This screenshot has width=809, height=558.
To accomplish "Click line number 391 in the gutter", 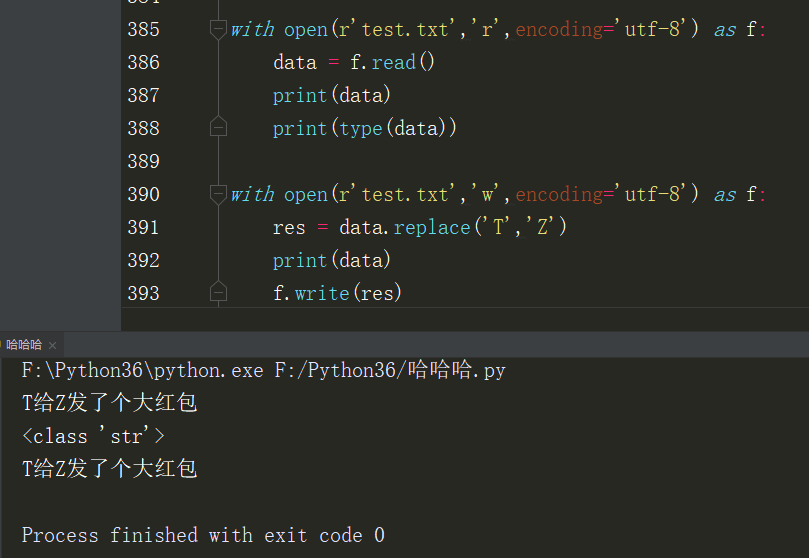I will click(x=143, y=227).
